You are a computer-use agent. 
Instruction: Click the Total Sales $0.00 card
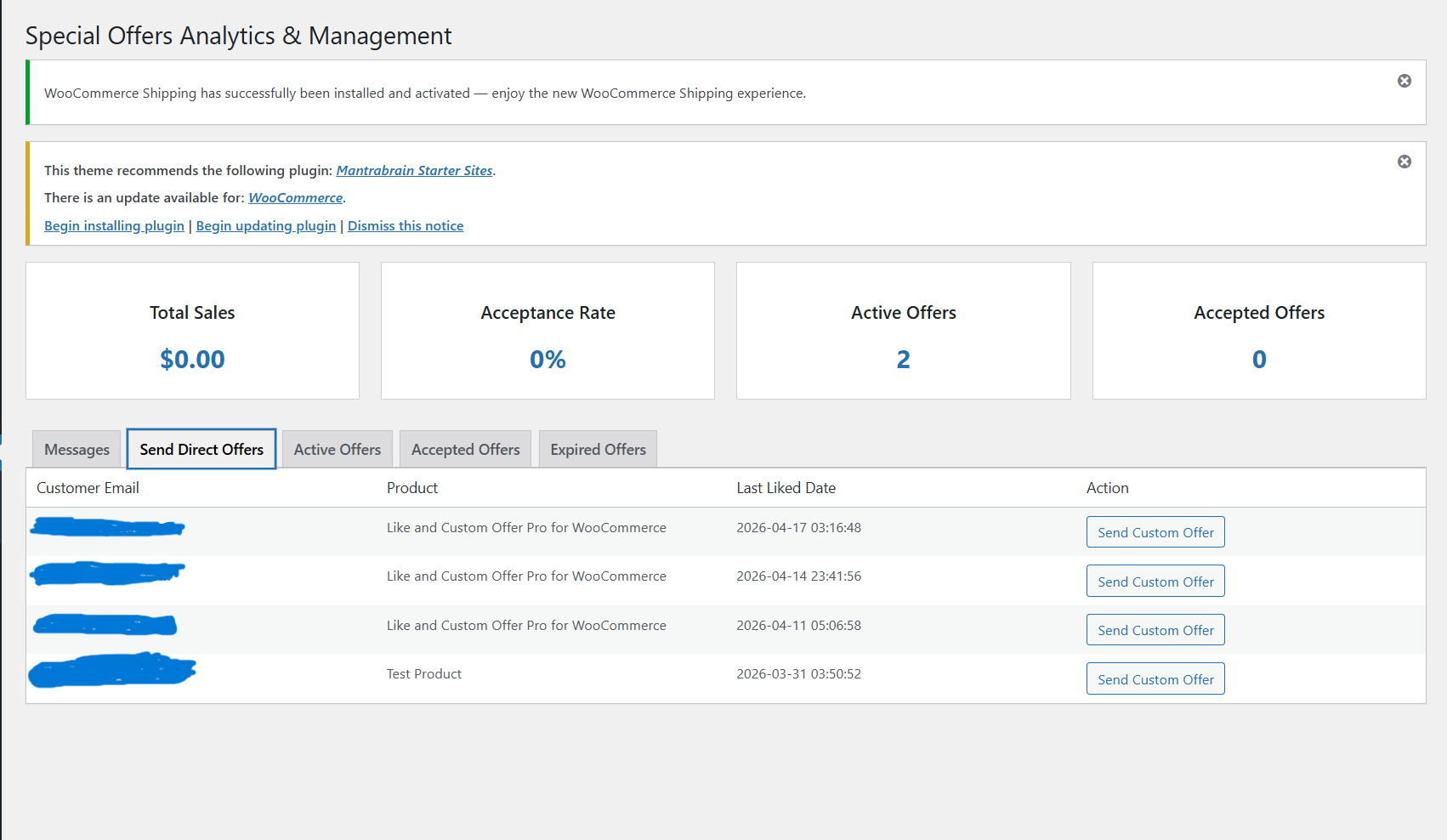pos(192,331)
